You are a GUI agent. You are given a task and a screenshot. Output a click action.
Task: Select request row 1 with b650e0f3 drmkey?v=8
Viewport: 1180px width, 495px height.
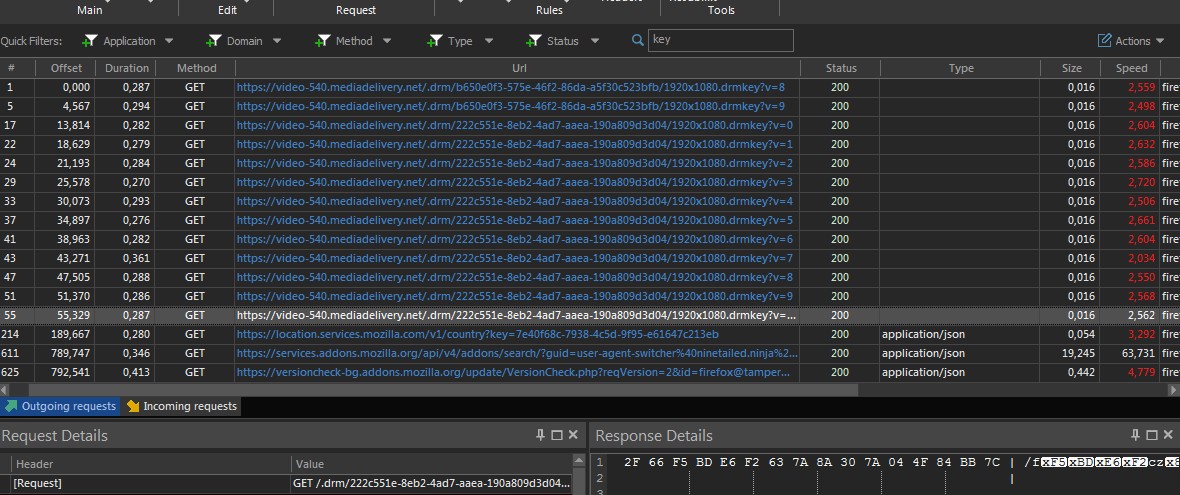pyautogui.click(x=590, y=87)
